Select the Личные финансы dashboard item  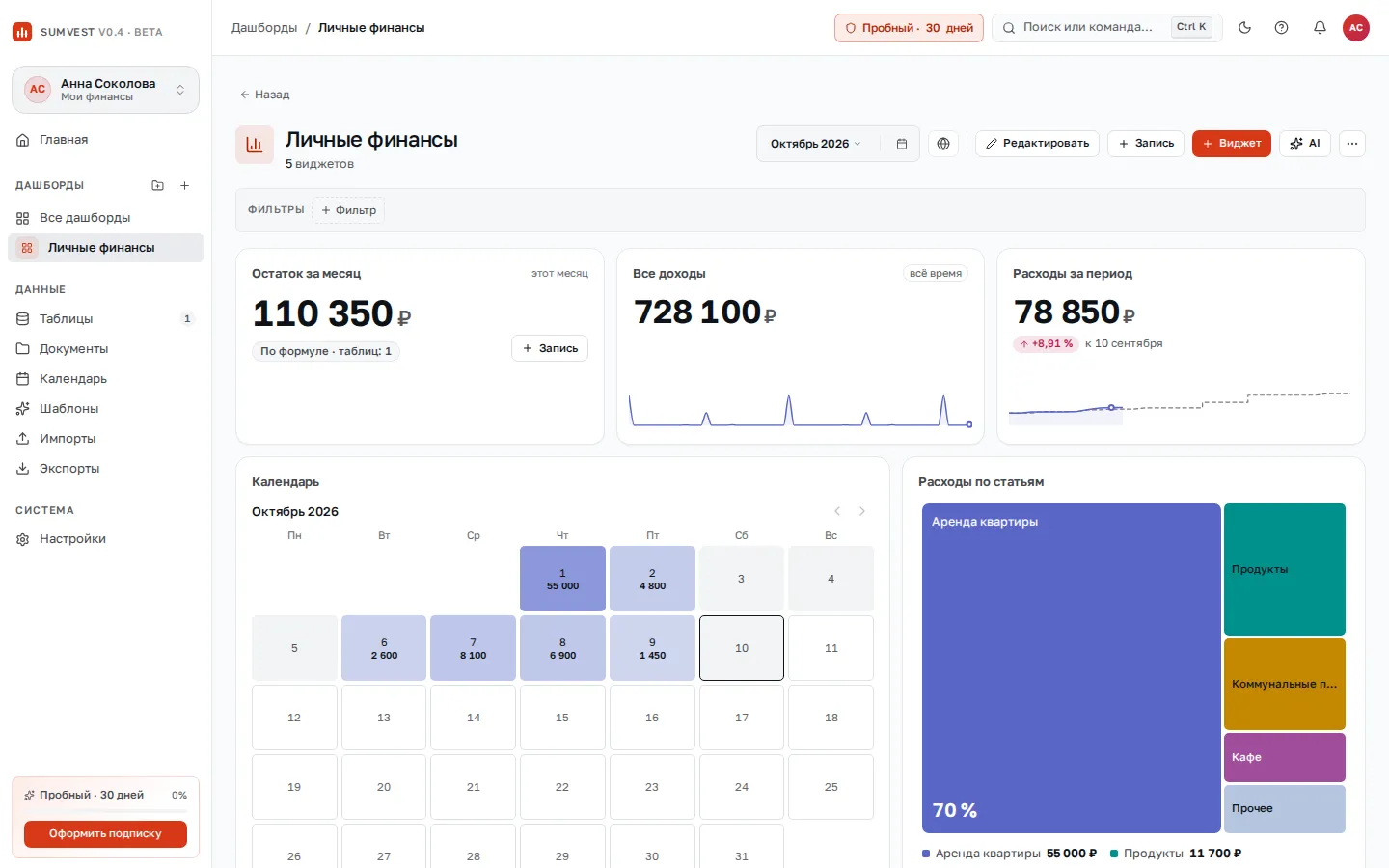105,248
